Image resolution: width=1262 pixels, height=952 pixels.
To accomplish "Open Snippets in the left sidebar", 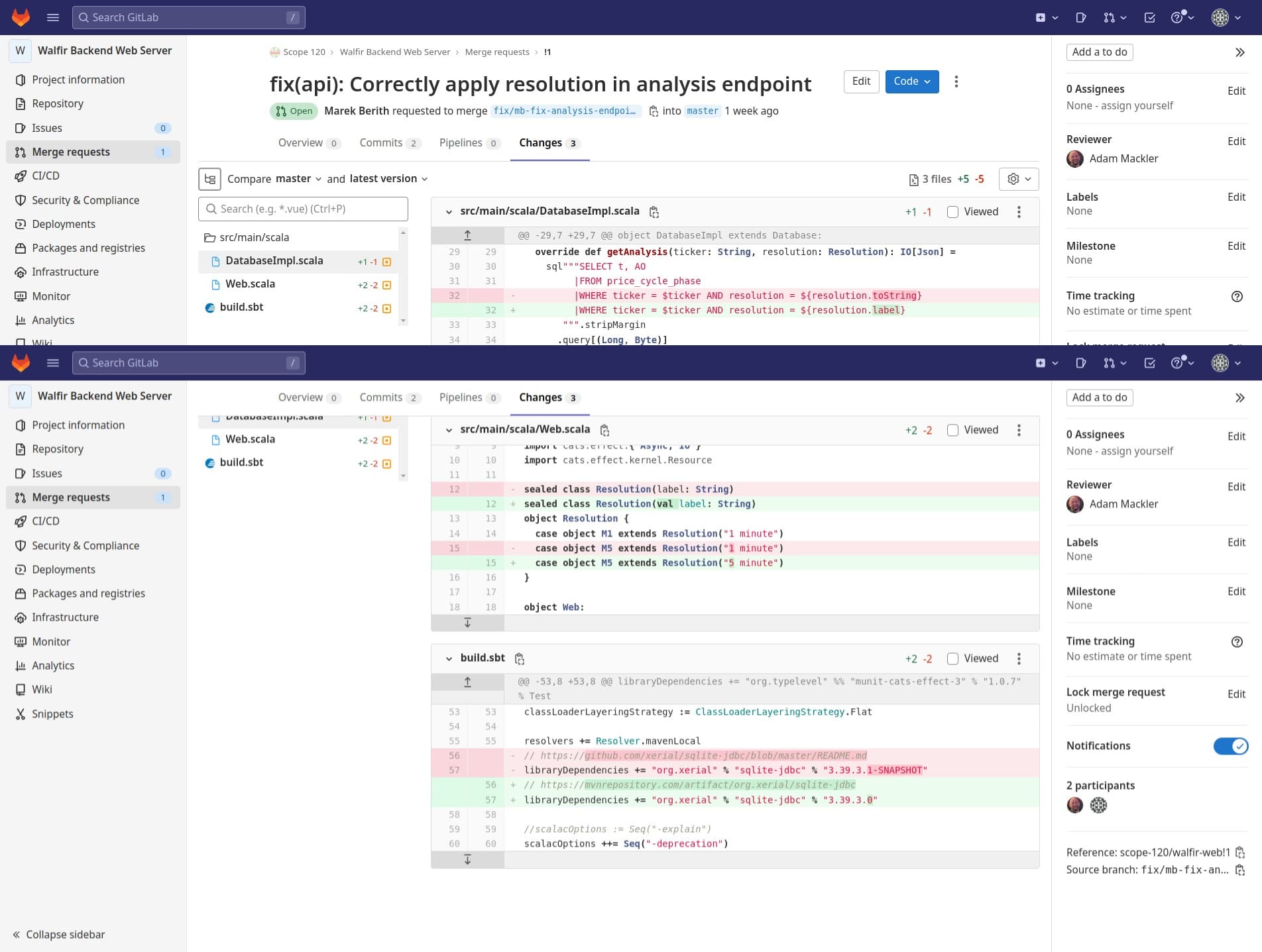I will click(52, 714).
